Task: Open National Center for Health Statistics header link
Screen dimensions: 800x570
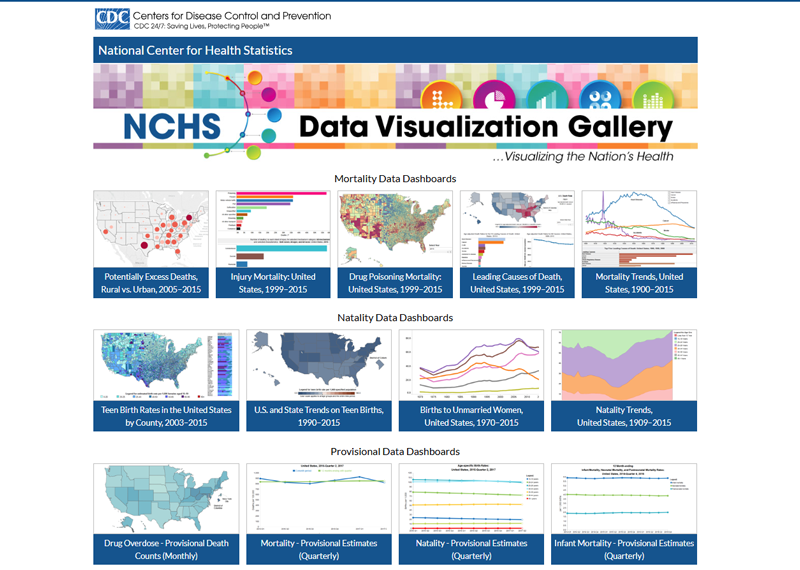Action: [195, 50]
